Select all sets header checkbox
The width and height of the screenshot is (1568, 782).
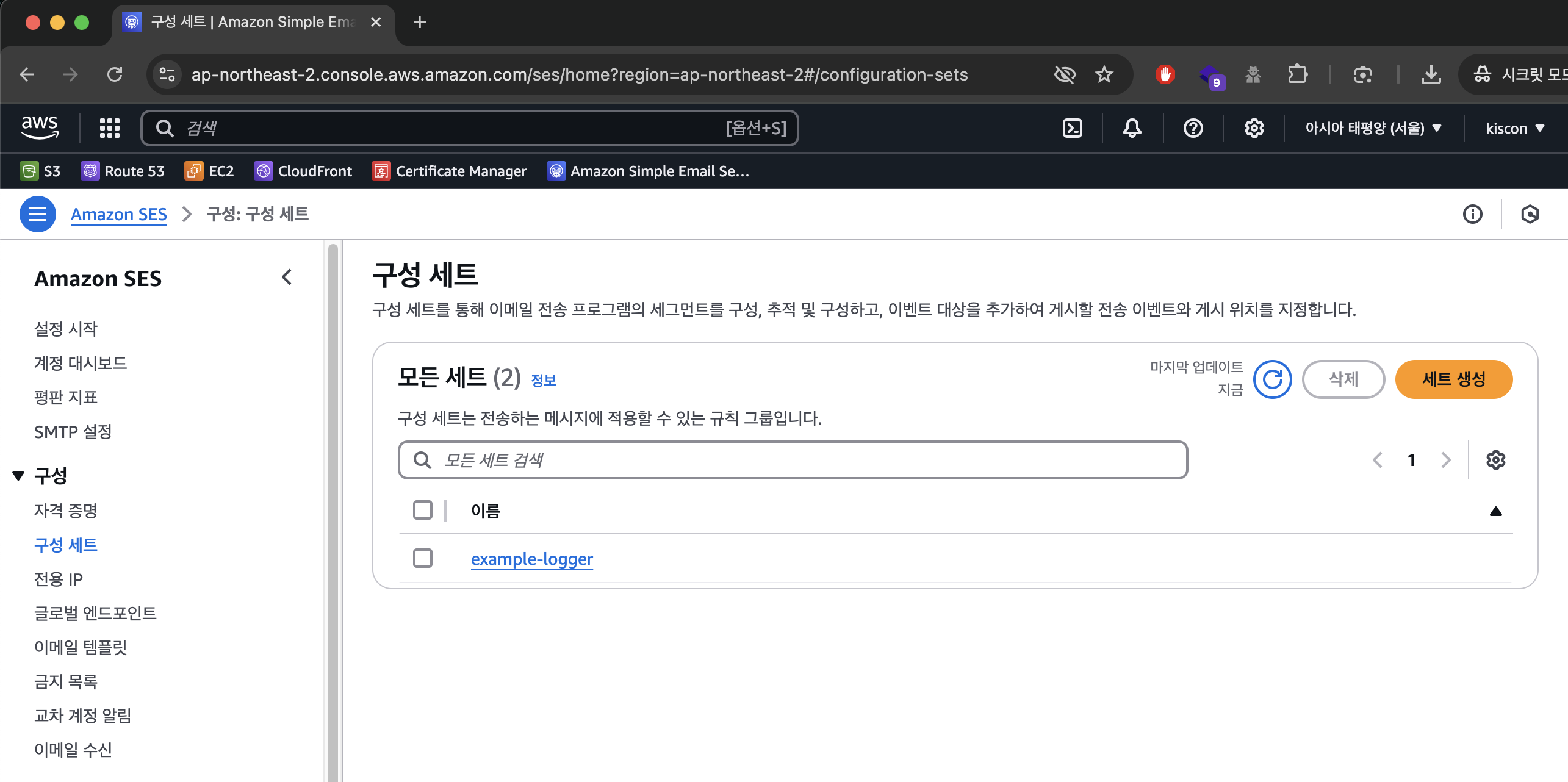[423, 510]
